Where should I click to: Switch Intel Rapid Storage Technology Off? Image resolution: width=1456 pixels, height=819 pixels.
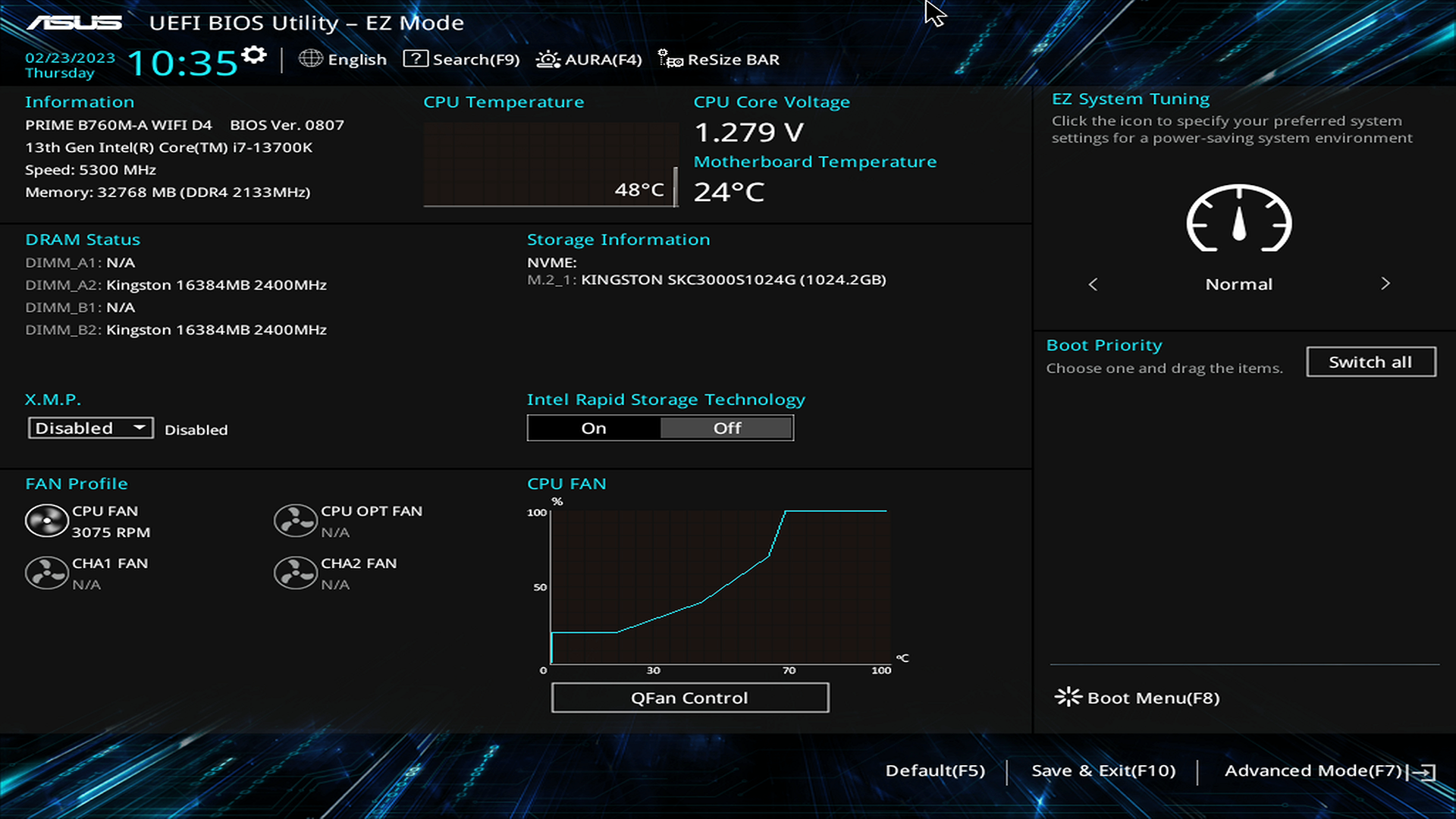click(x=726, y=428)
